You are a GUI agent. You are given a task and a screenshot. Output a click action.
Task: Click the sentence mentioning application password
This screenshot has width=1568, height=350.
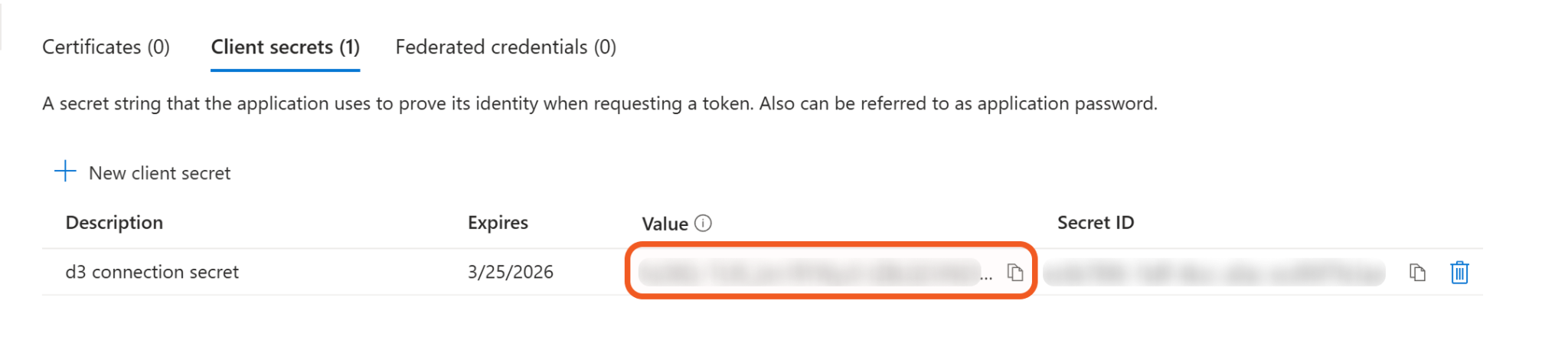[x=957, y=104]
